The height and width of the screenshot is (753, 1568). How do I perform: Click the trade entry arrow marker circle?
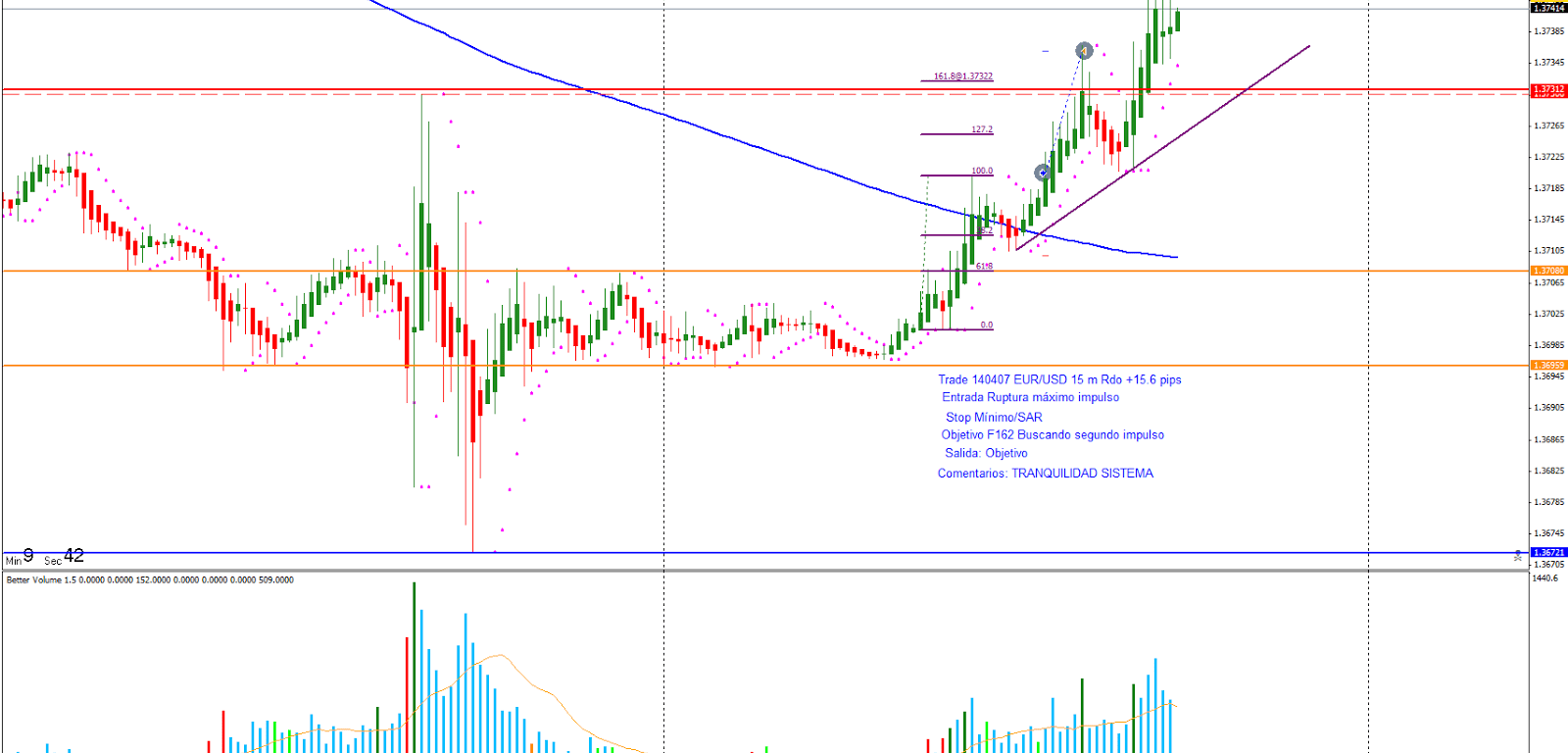click(x=1043, y=174)
